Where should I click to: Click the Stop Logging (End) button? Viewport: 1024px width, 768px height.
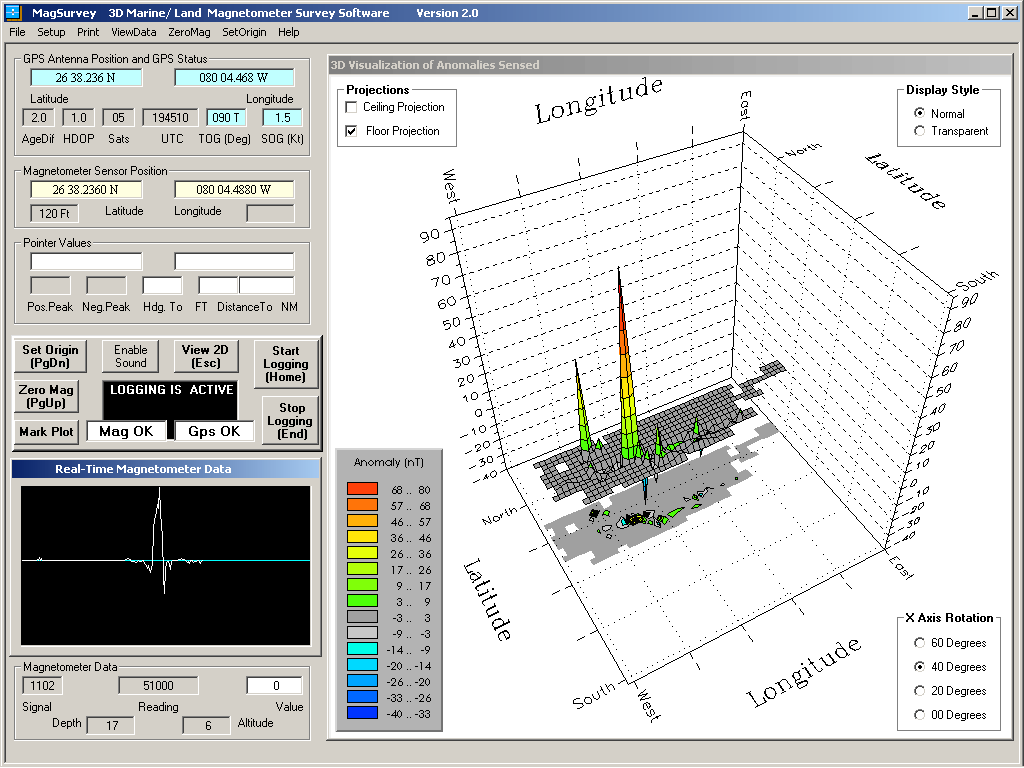(290, 420)
